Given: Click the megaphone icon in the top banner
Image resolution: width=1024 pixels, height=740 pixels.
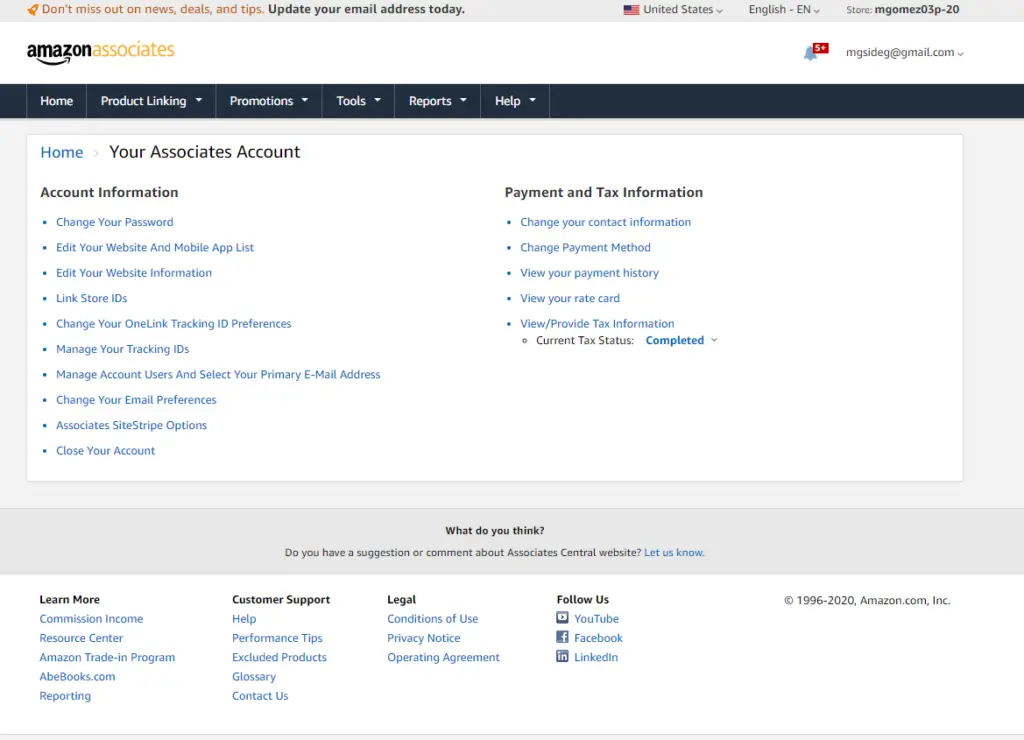Looking at the screenshot, I should click(33, 10).
